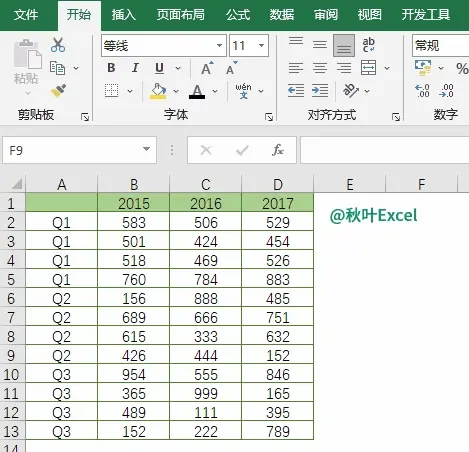Click accounting number format icon
Image resolution: width=469 pixels, height=452 pixels.
(423, 68)
